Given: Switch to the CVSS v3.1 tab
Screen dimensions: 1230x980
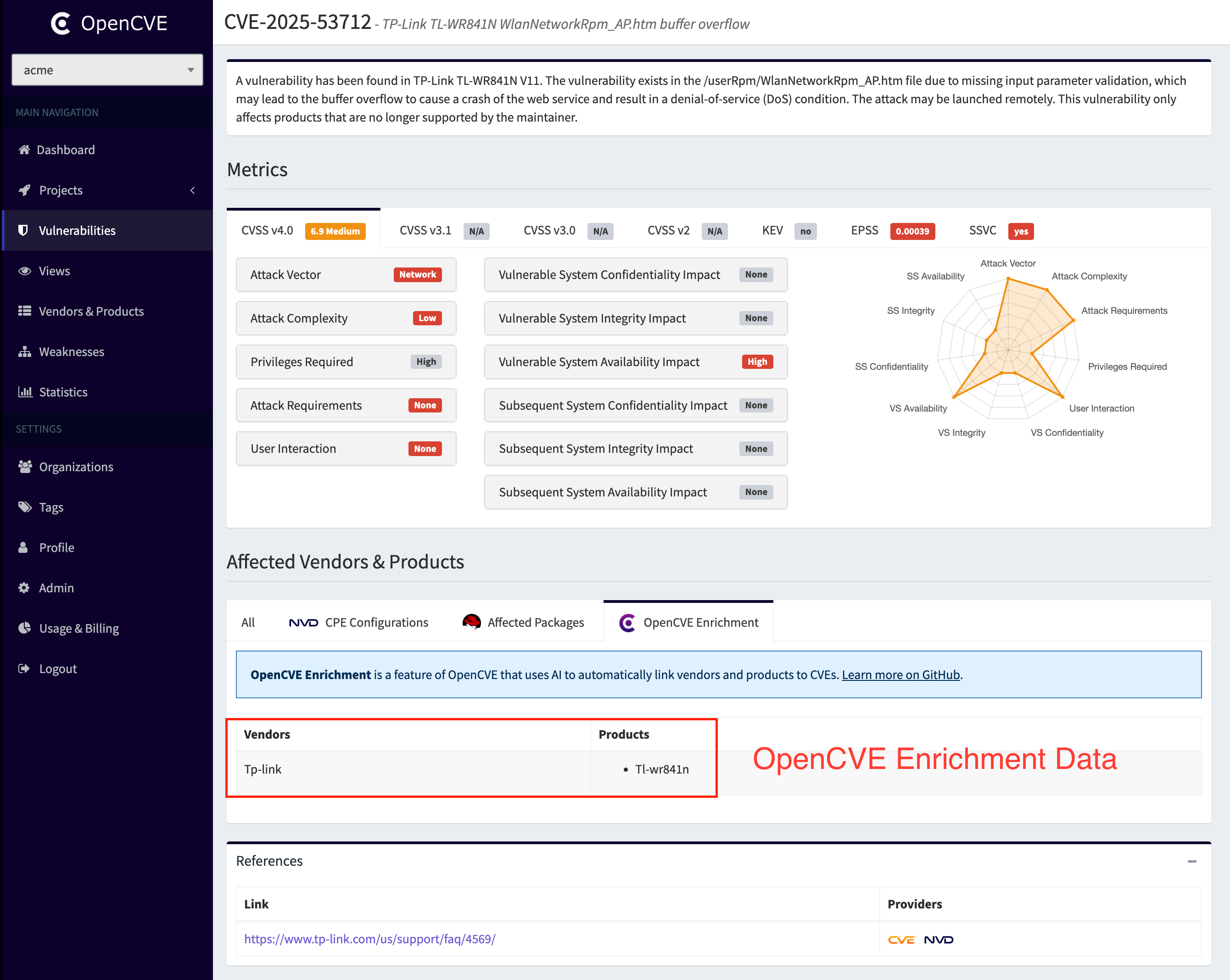Looking at the screenshot, I should coord(443,230).
